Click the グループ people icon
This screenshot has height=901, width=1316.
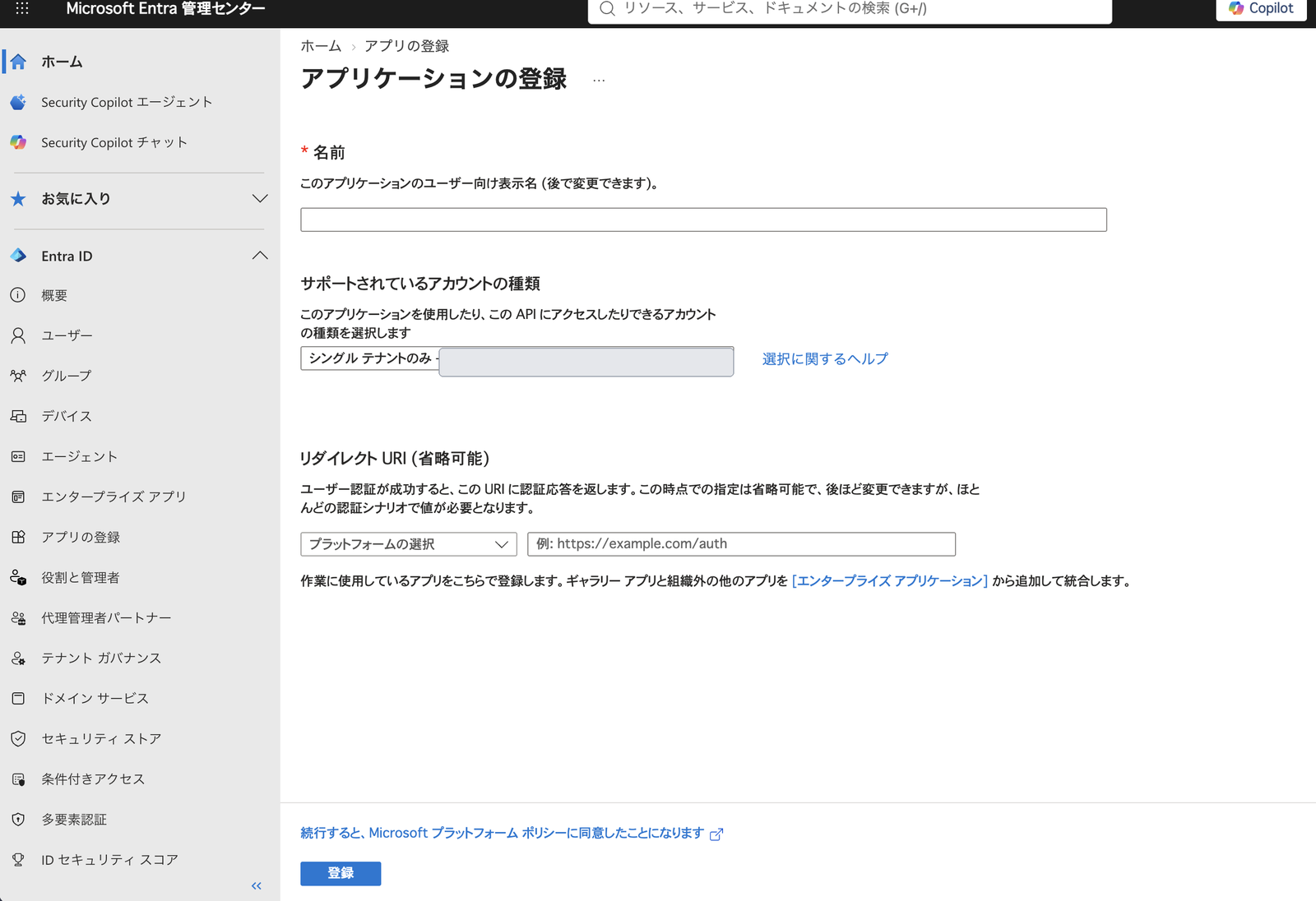(x=18, y=376)
